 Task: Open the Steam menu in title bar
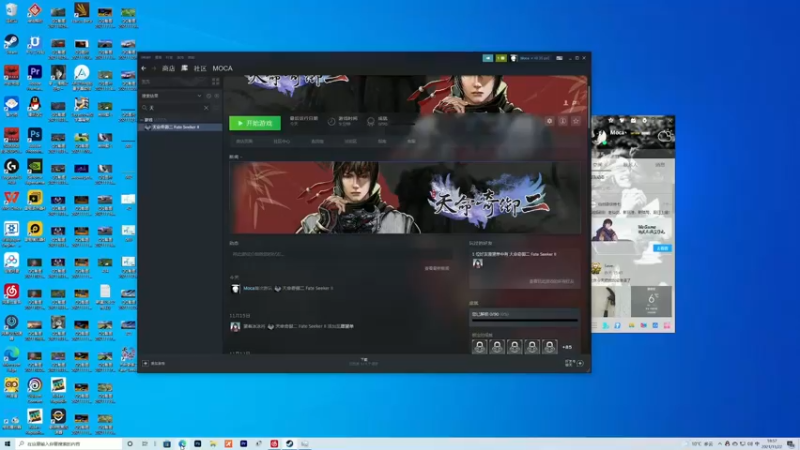click(x=146, y=57)
